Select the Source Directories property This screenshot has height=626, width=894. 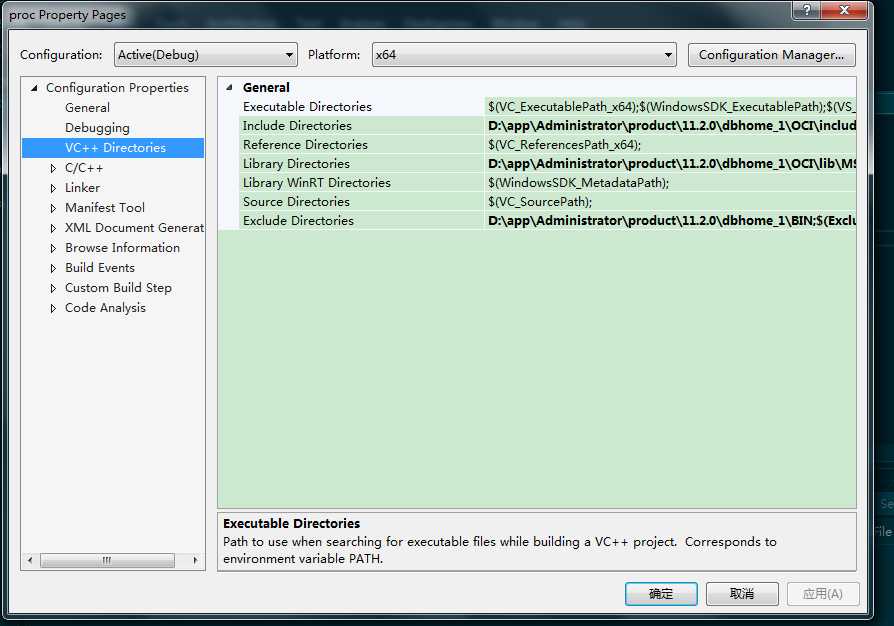coord(296,202)
